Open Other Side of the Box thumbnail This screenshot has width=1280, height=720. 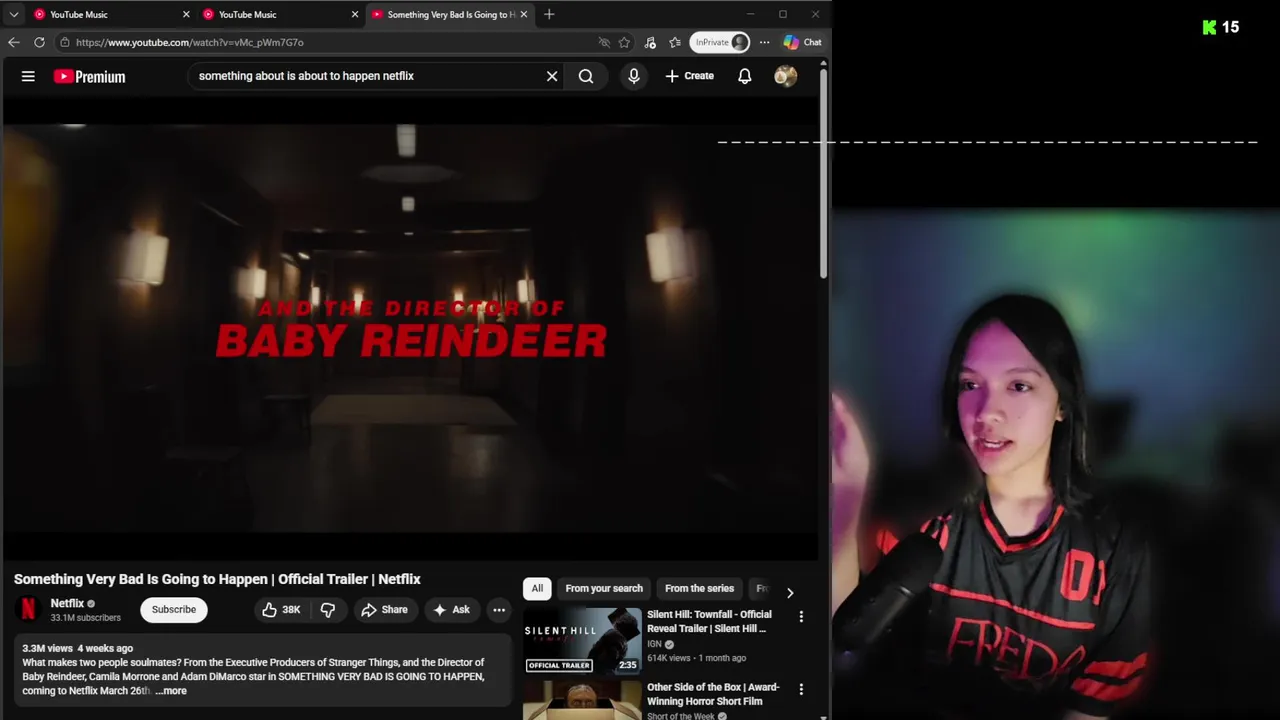tap(582, 699)
